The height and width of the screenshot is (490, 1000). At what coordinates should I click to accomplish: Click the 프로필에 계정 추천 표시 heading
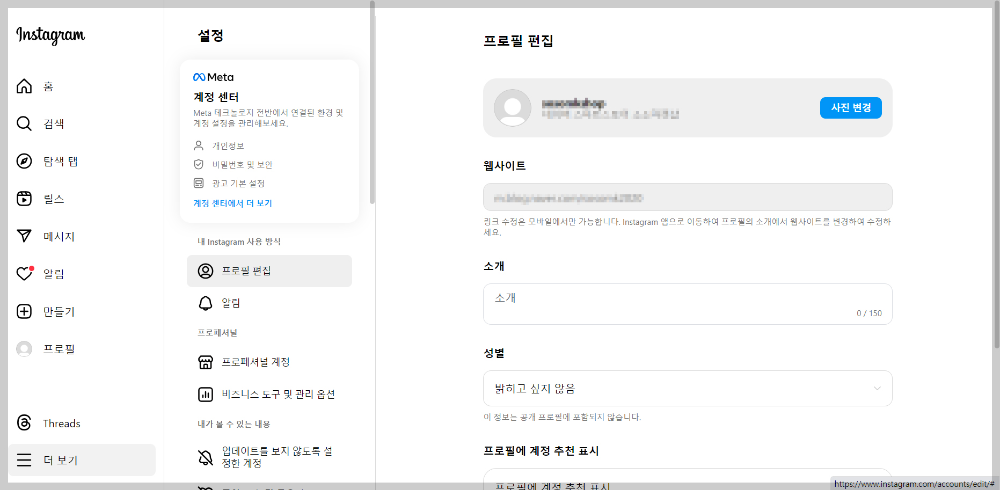[x=541, y=451]
